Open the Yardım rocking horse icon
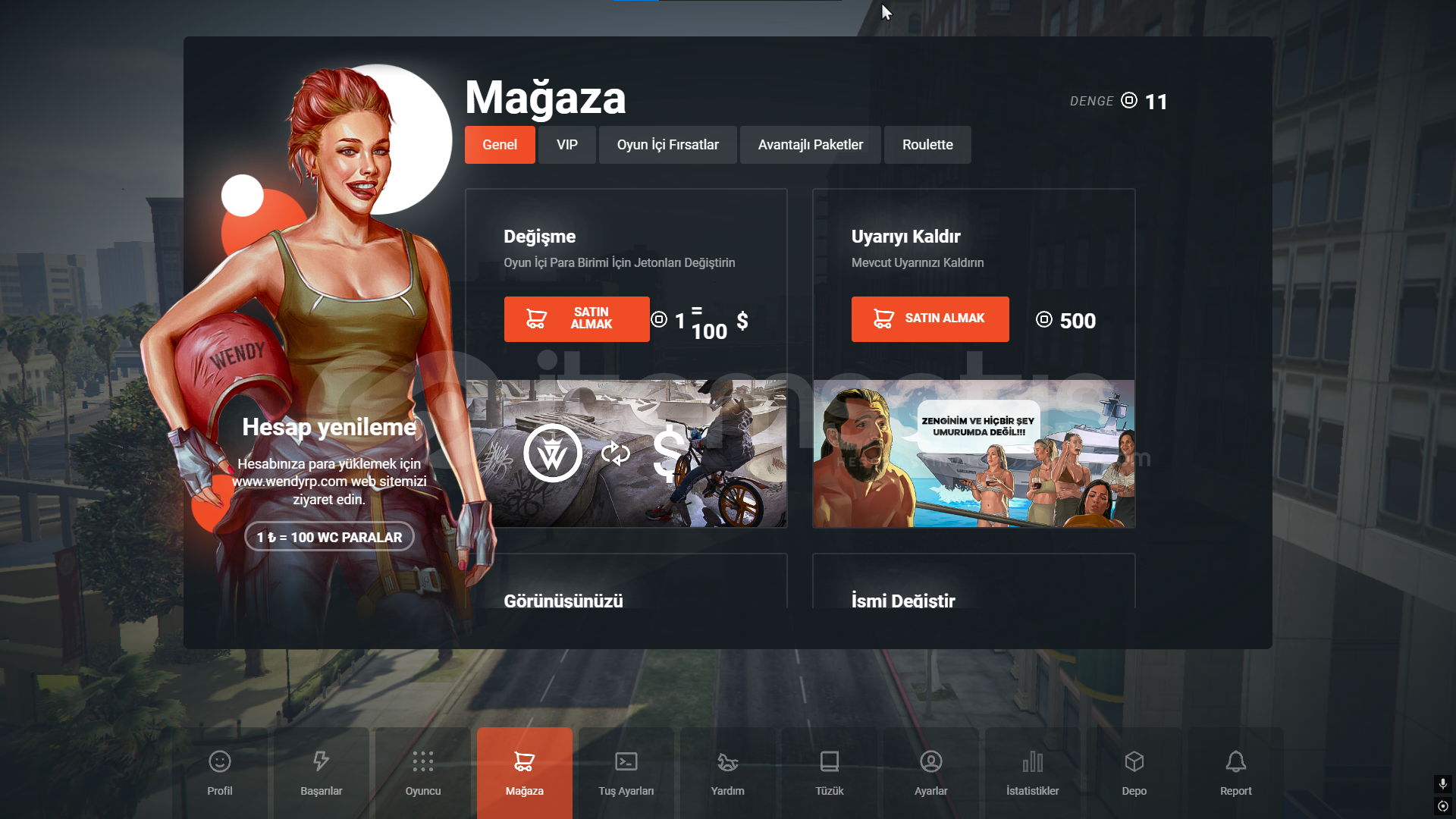The width and height of the screenshot is (1456, 819). 728,761
